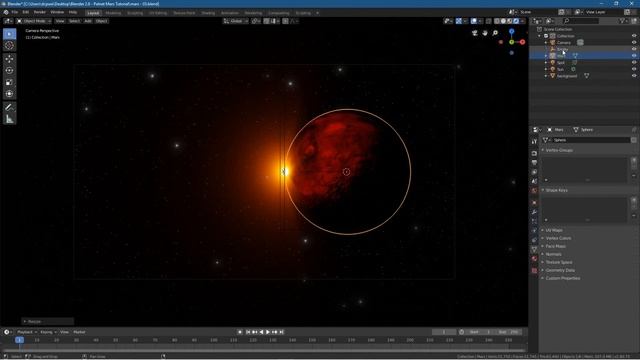The height and width of the screenshot is (360, 640).
Task: Open the Tool properties tab
Action: click(534, 141)
